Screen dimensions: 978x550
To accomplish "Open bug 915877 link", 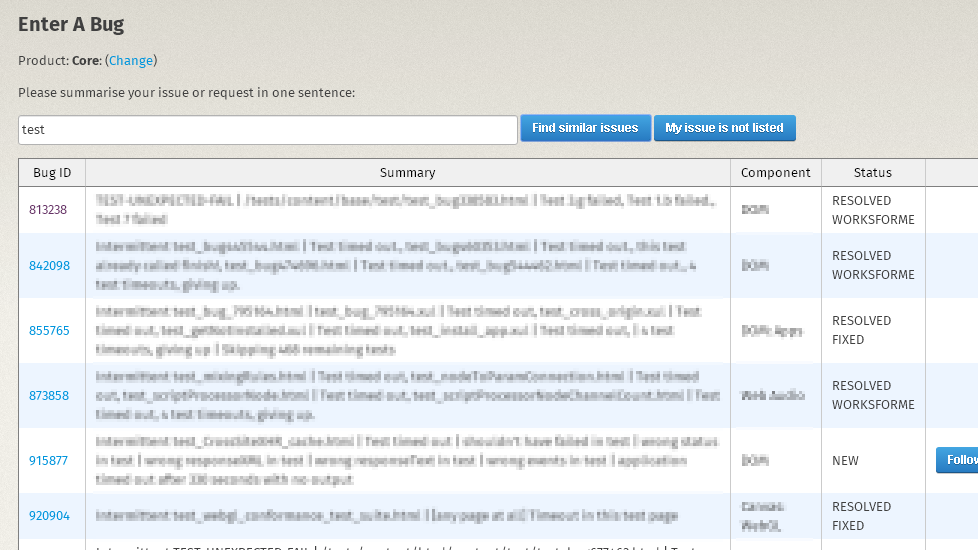I will 48,460.
